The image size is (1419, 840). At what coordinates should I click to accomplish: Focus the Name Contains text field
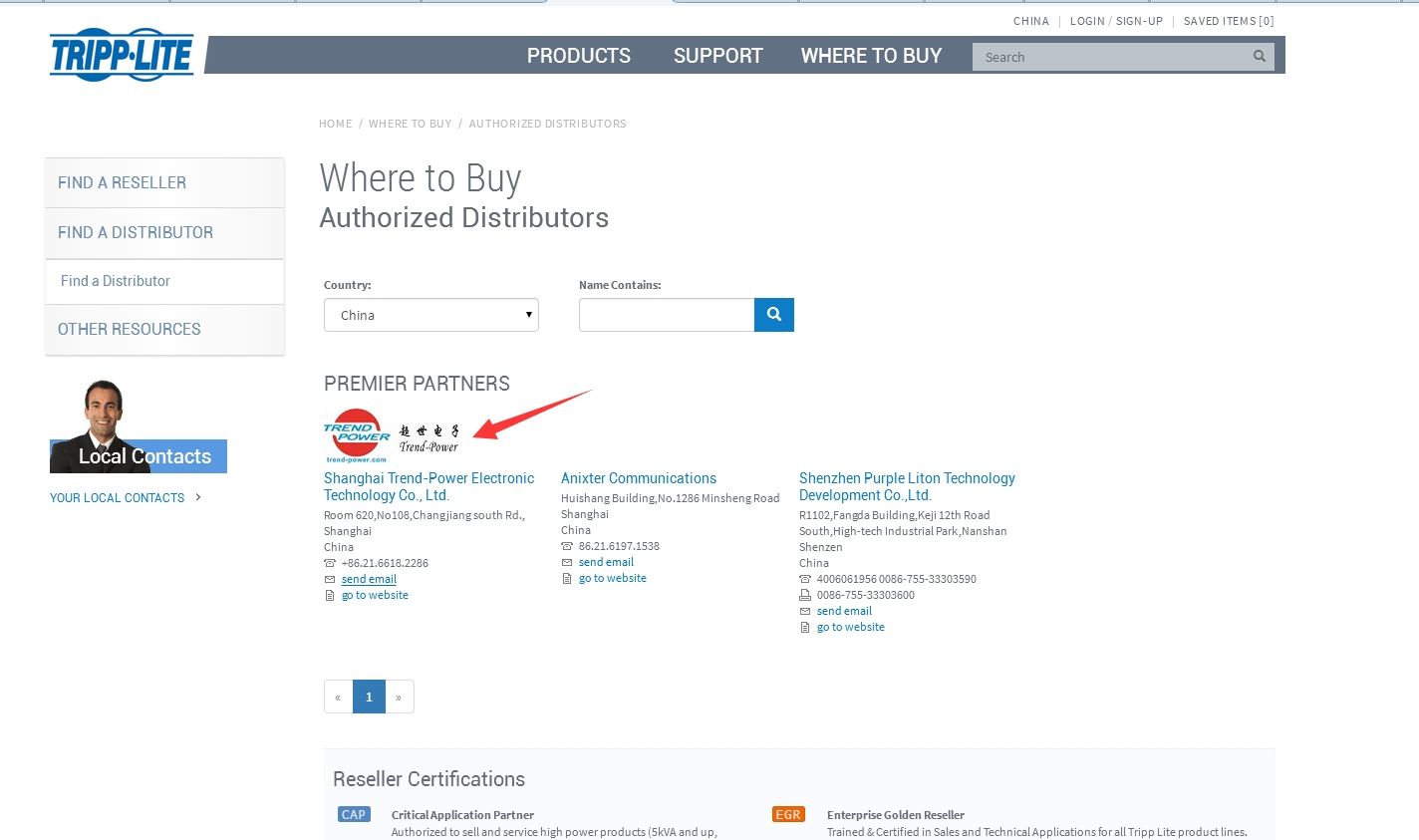[x=667, y=315]
